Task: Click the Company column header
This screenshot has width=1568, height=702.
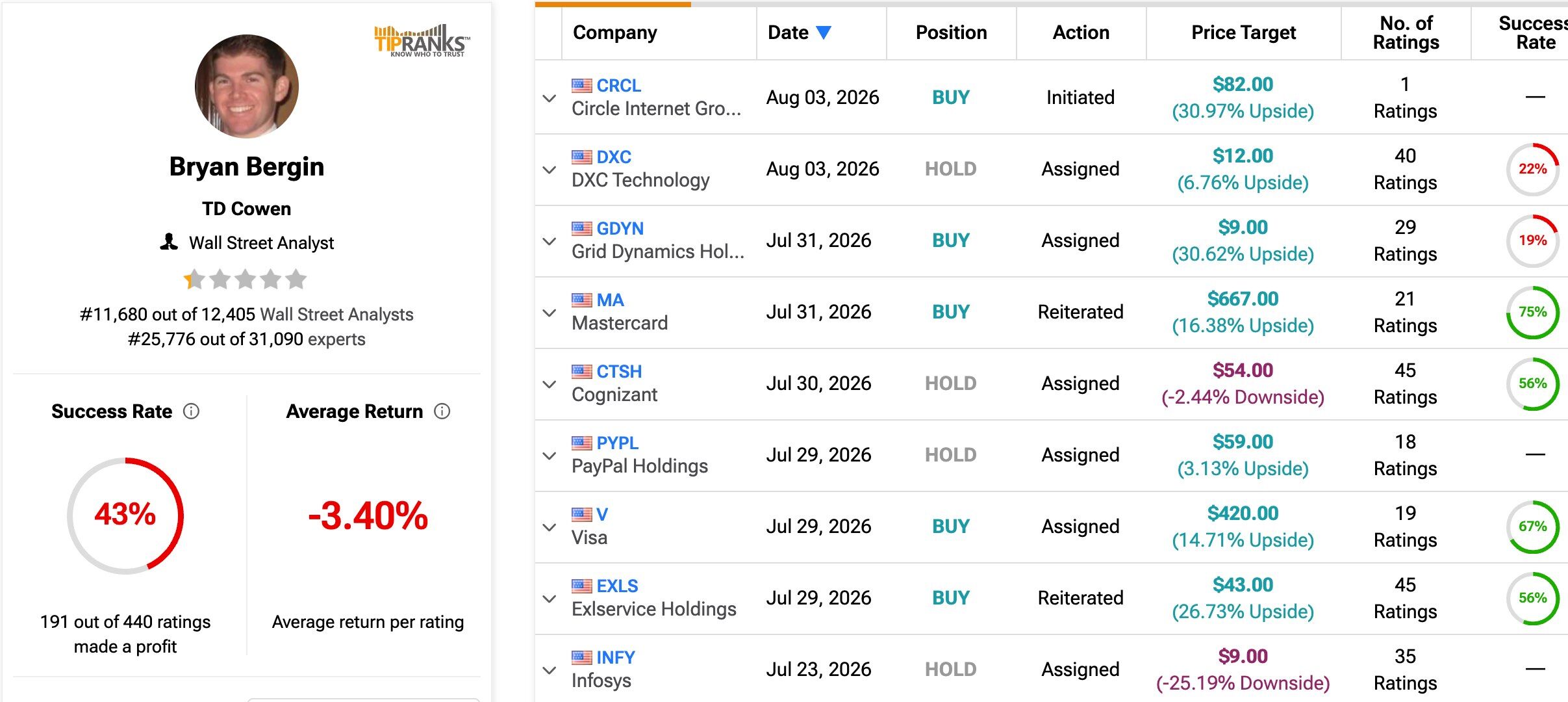Action: (x=614, y=32)
